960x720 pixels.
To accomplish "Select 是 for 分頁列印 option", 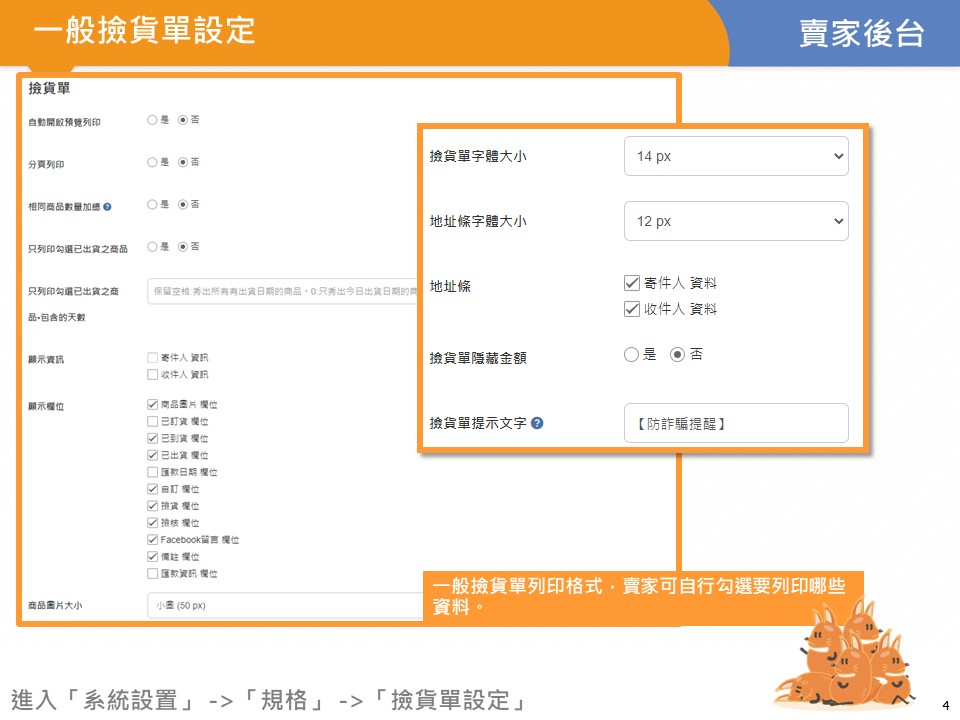I will point(152,162).
